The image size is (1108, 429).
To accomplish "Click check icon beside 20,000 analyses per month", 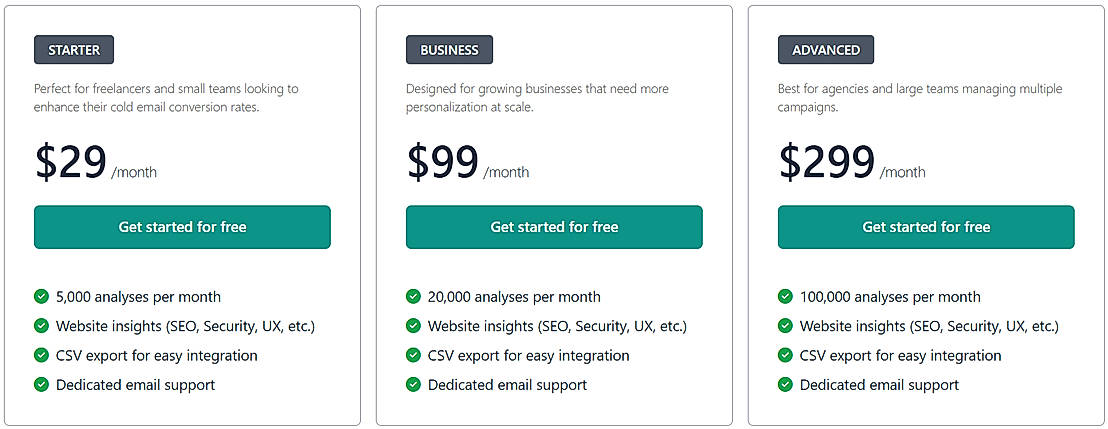I will pos(413,296).
